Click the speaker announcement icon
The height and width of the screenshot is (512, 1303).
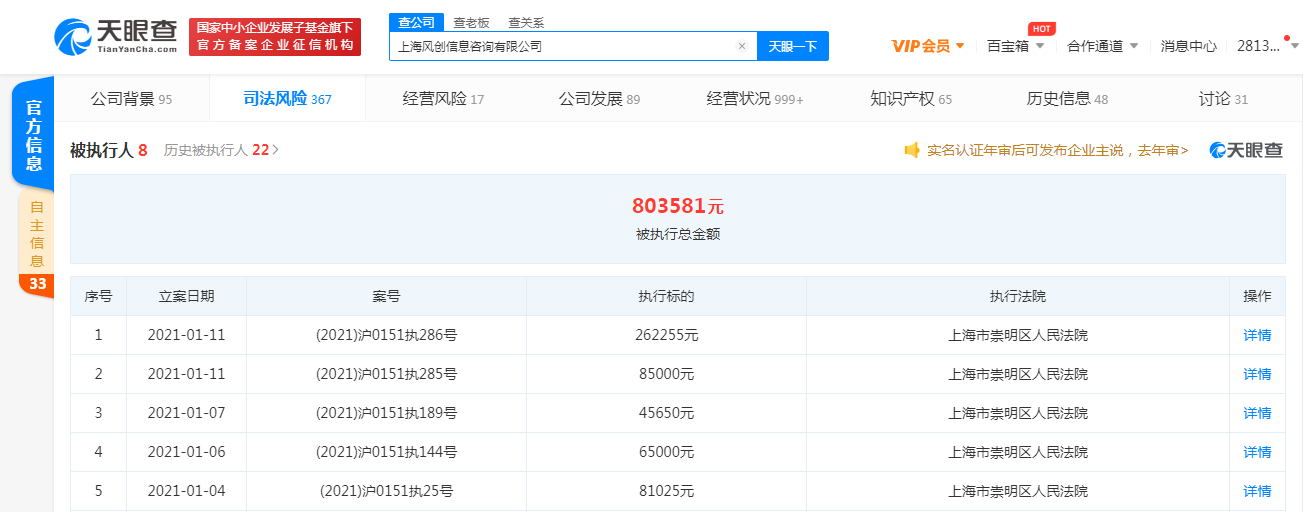tap(911, 150)
